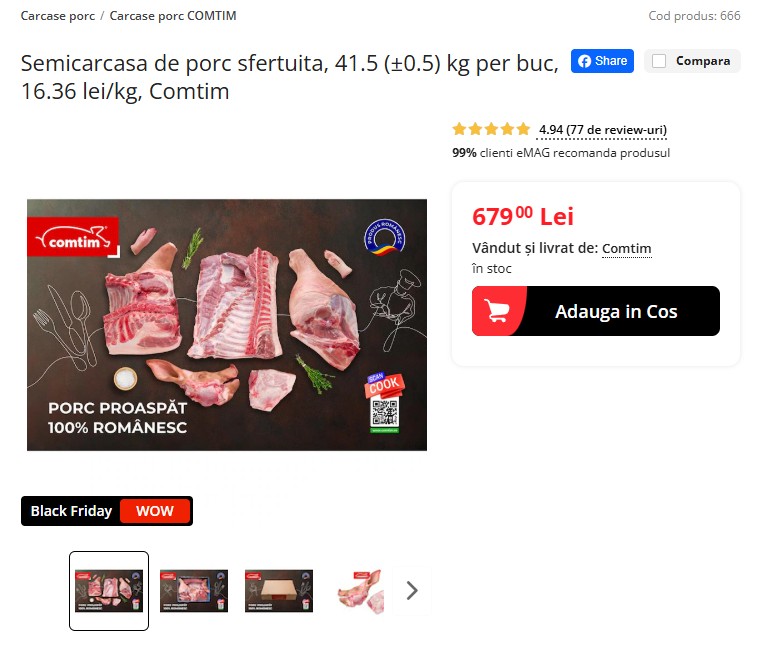The image size is (775, 652).
Task: Click the Scan Cook QR code badge
Action: tap(385, 403)
